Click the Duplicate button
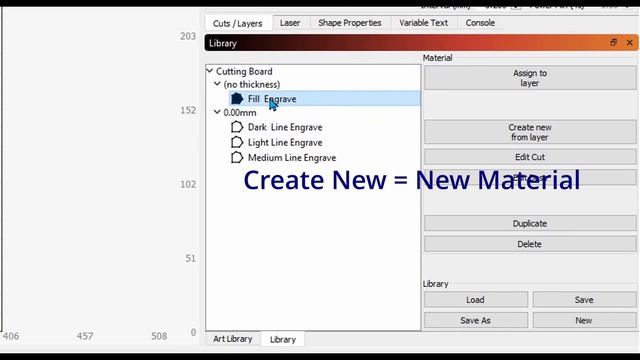Screen dimensions: 640x360 pyautogui.click(x=530, y=223)
